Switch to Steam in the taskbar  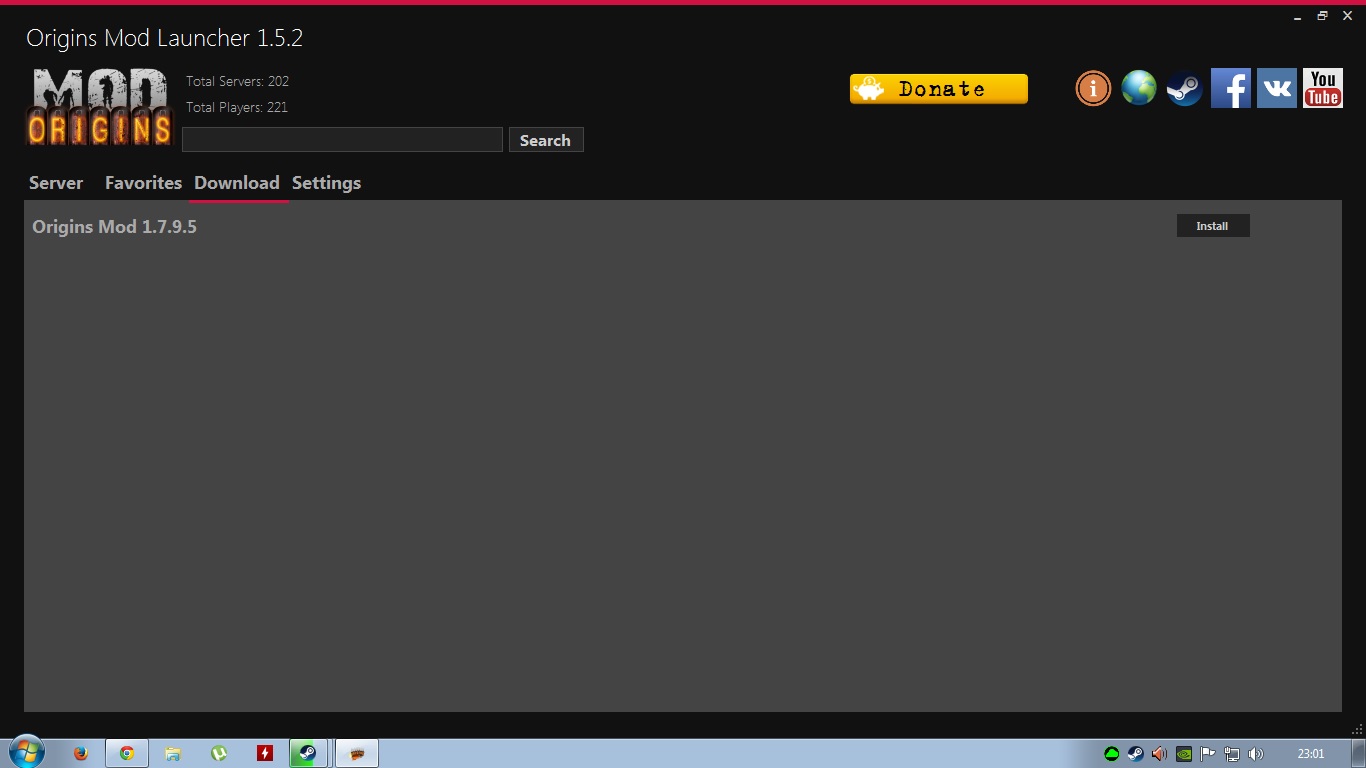[308, 754]
